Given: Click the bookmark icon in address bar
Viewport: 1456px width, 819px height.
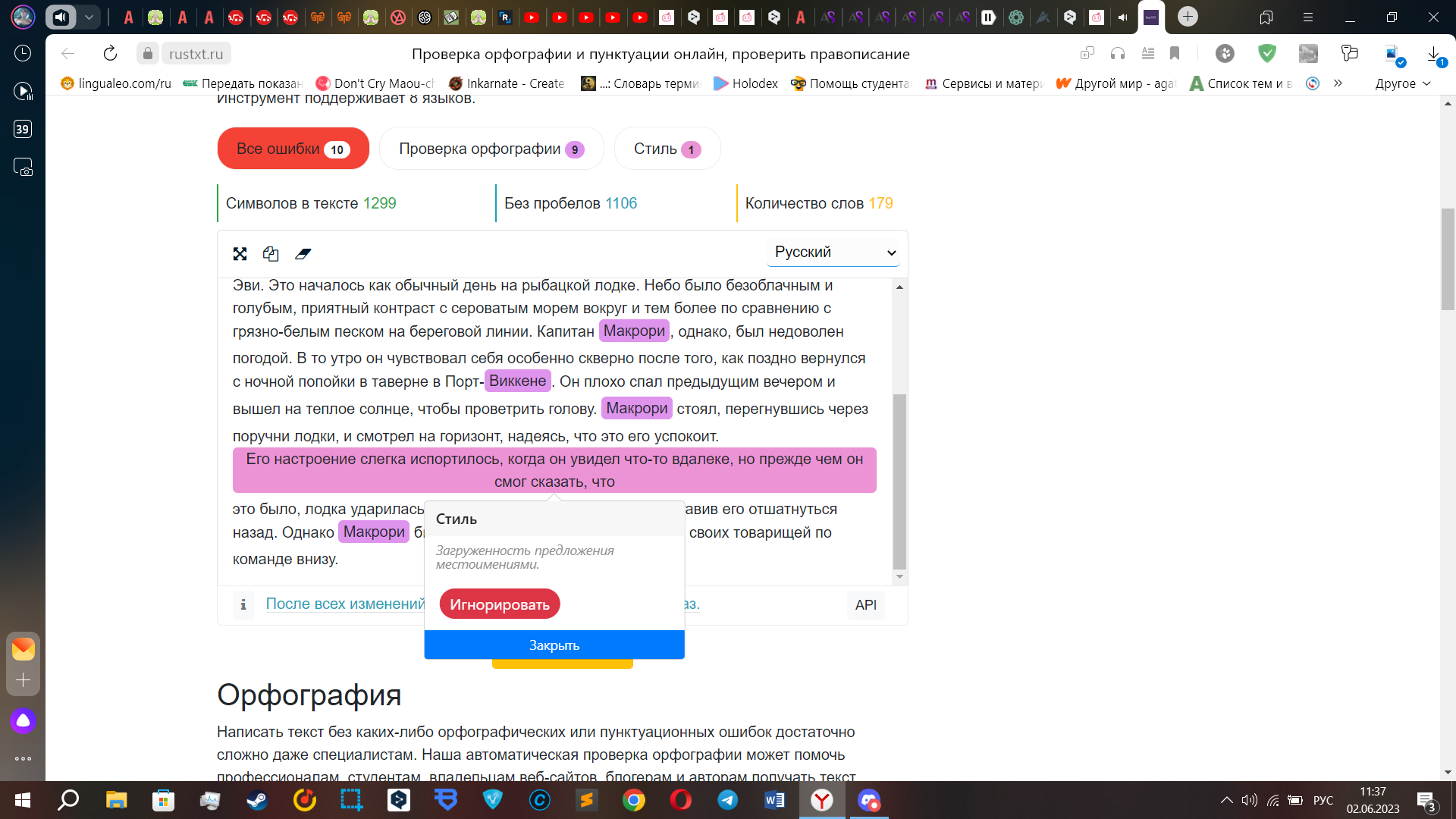Looking at the screenshot, I should pyautogui.click(x=1175, y=53).
